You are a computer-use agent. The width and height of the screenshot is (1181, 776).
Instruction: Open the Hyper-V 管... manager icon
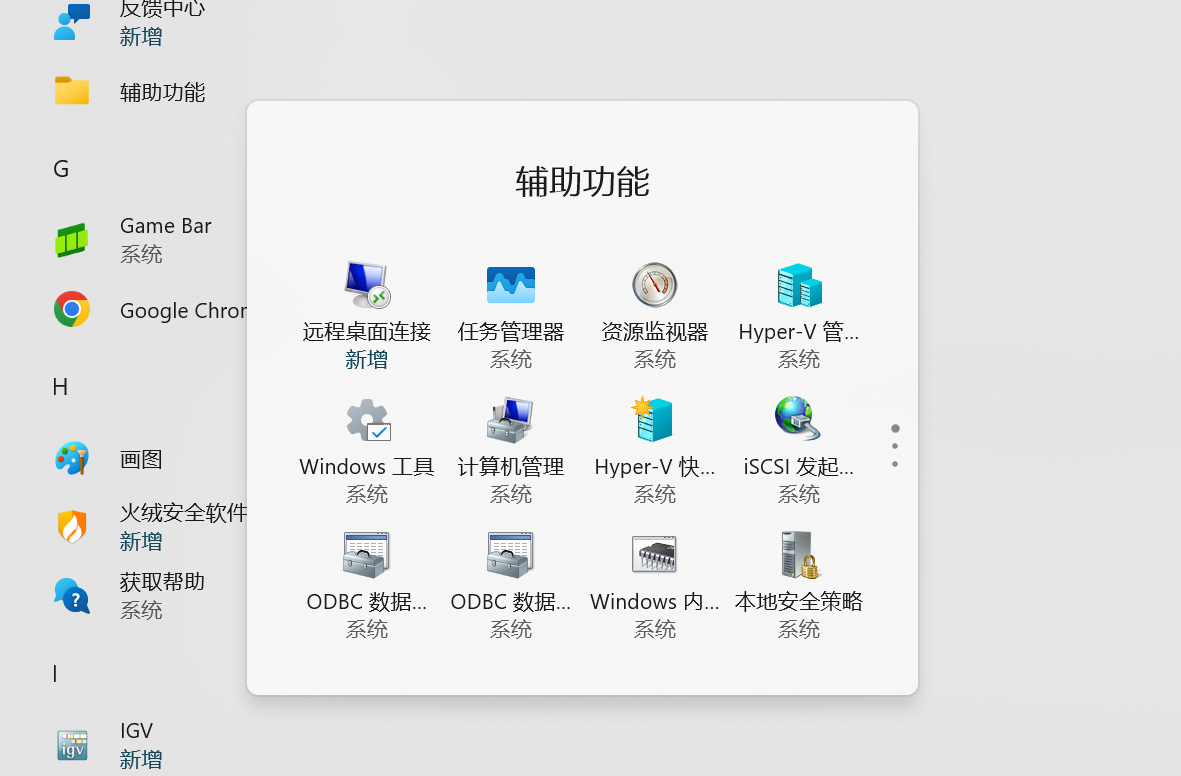(799, 285)
